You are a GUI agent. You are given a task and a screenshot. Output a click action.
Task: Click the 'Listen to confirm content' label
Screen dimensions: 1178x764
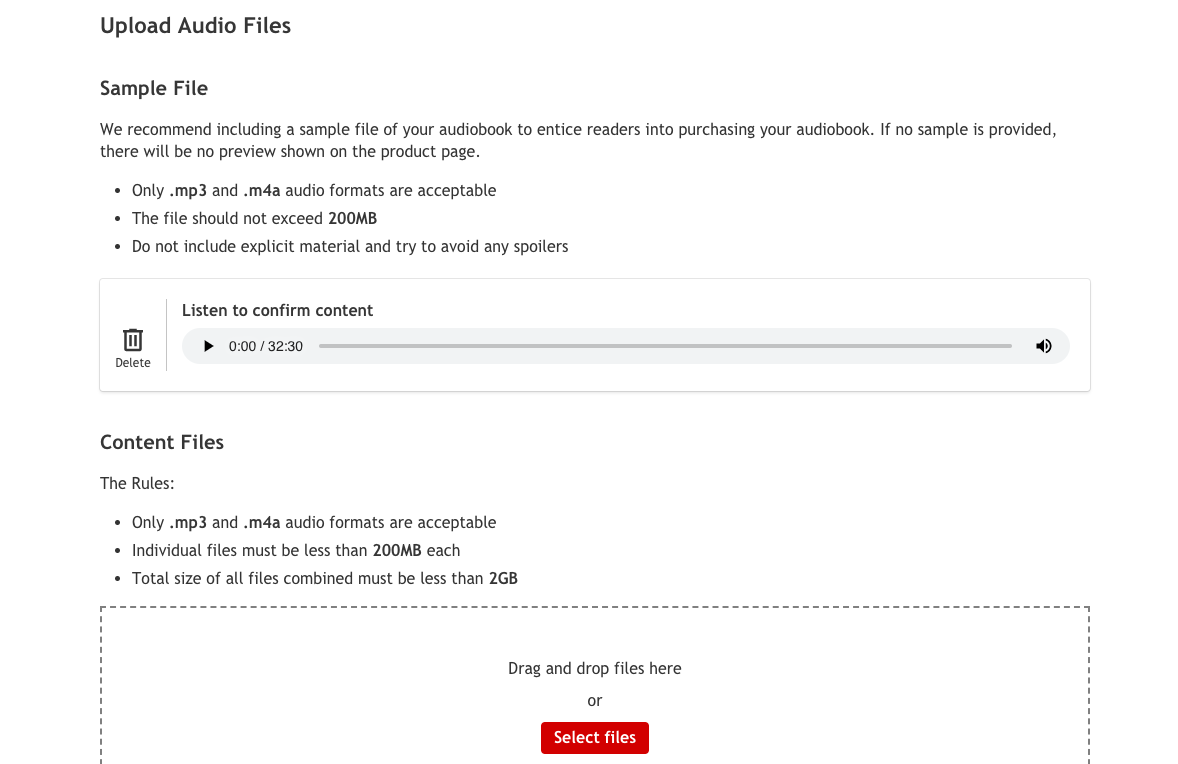coord(277,310)
